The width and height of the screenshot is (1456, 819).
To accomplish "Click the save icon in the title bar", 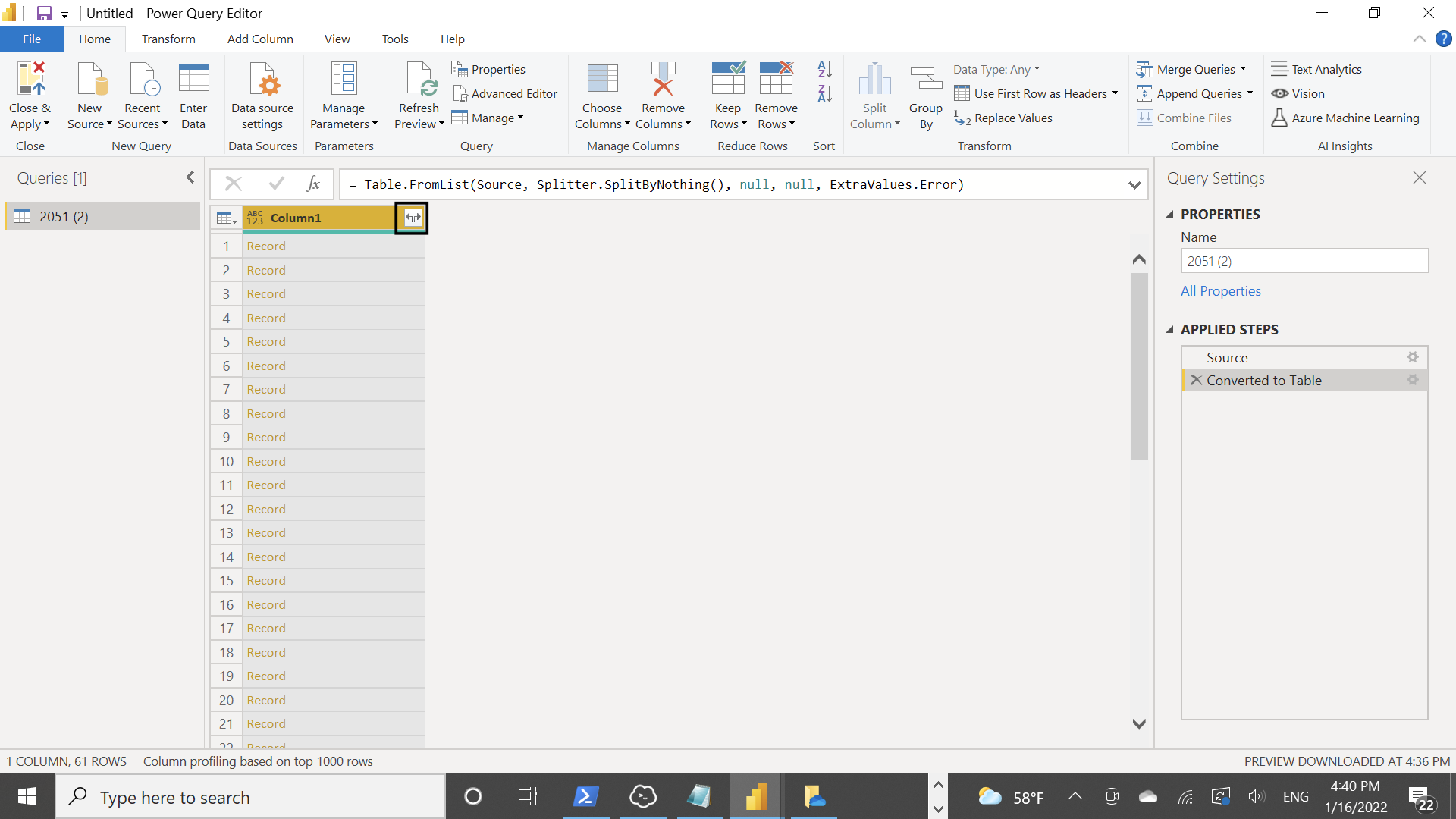I will 44,13.
